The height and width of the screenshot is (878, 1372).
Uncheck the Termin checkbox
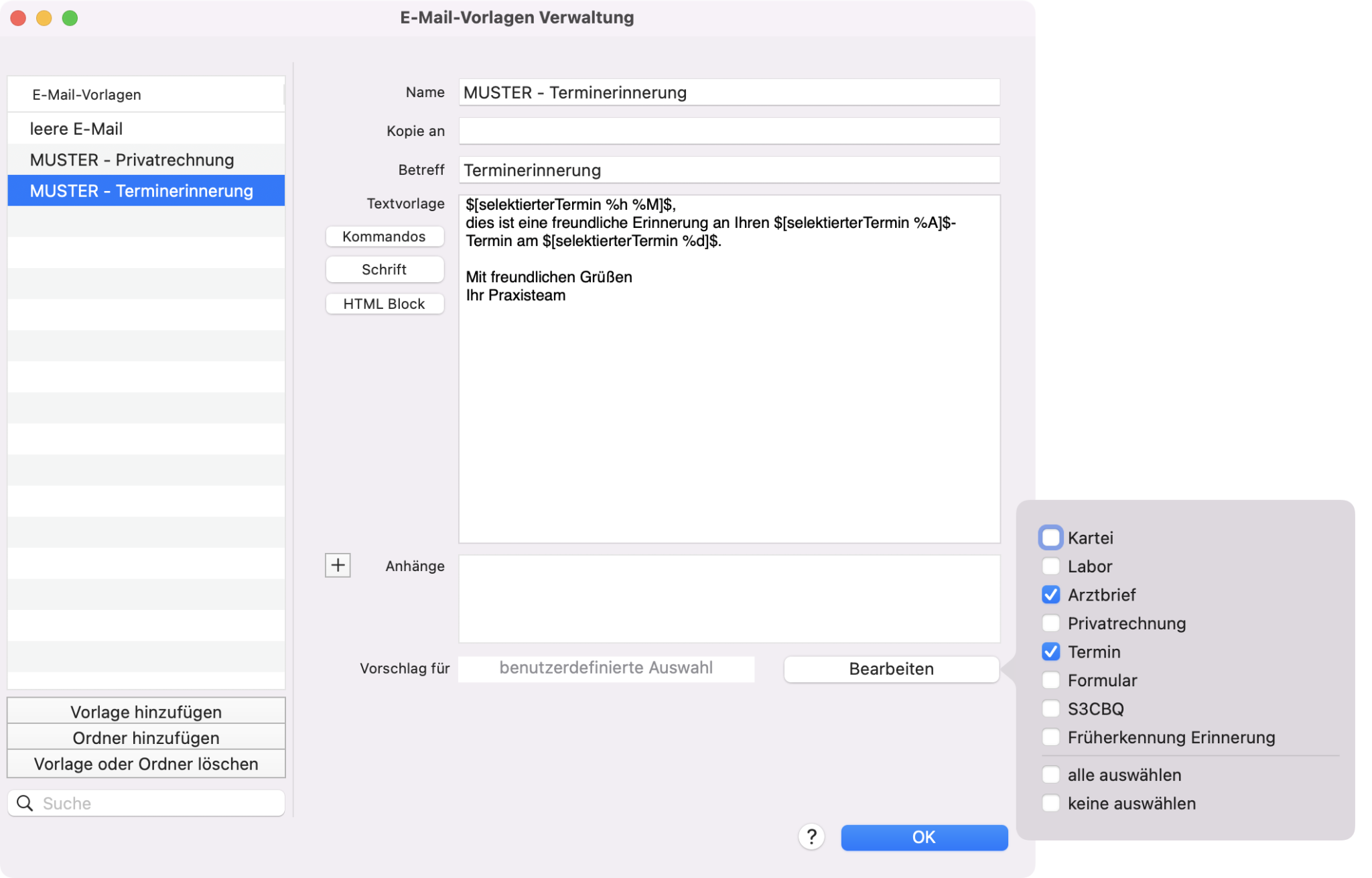[1050, 651]
